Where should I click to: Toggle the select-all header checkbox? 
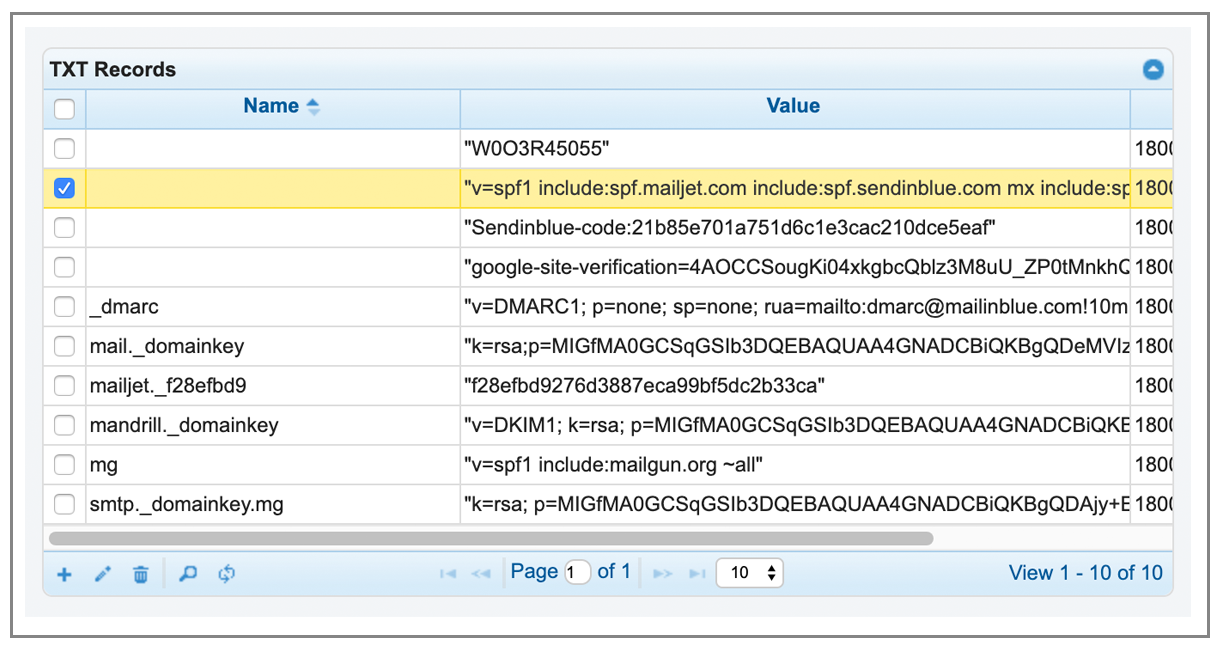(x=64, y=108)
